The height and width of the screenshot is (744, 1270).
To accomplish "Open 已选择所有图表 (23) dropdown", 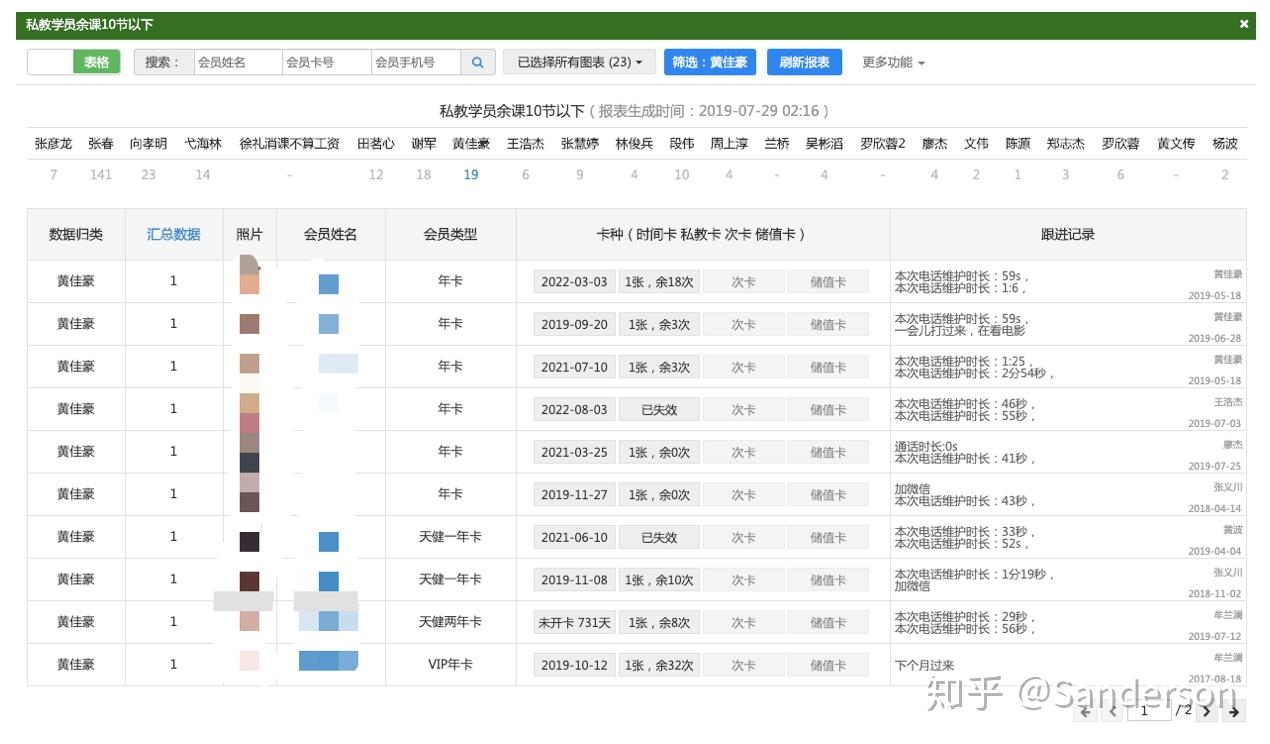I will [579, 62].
